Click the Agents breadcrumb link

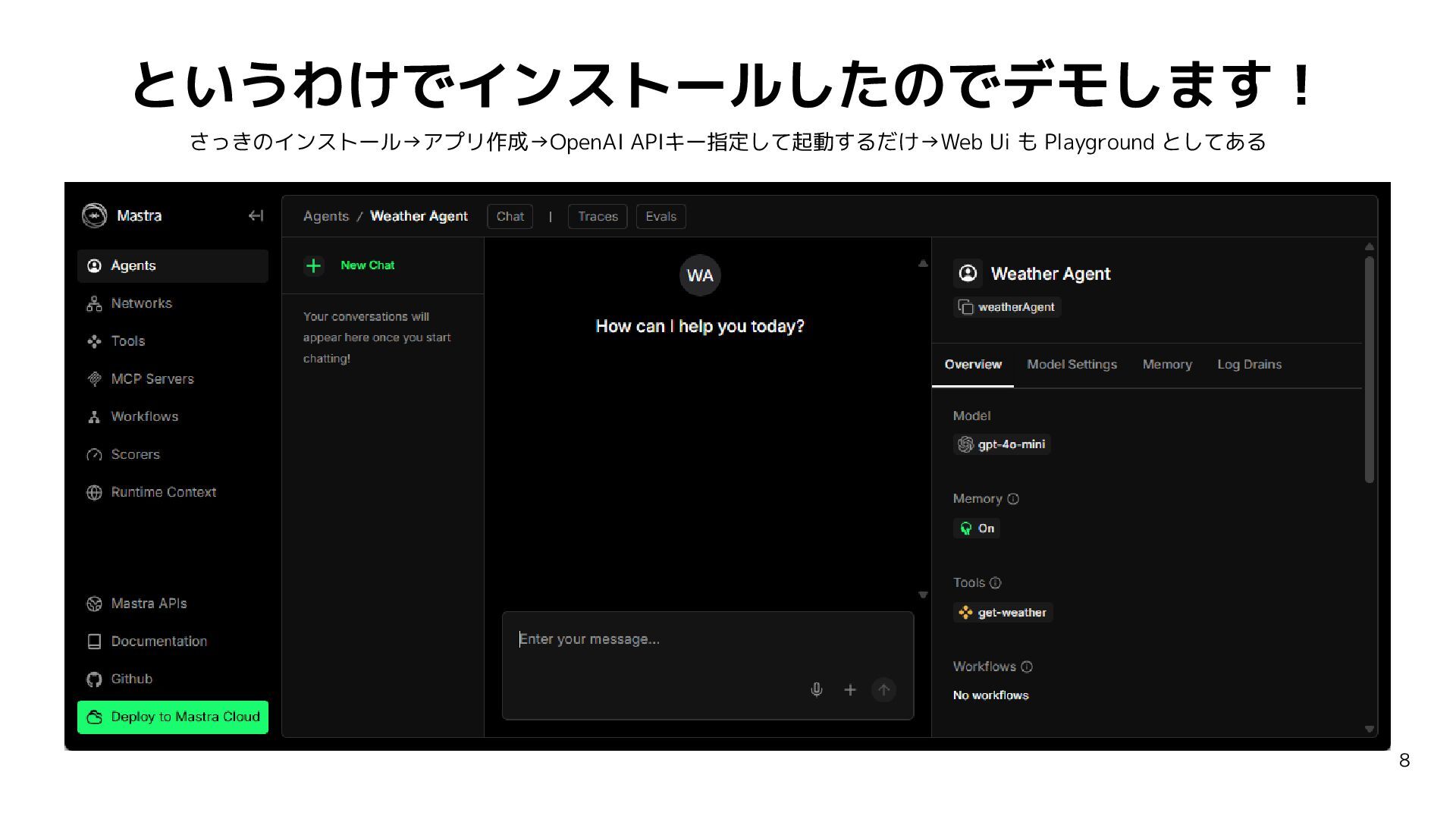pos(326,217)
